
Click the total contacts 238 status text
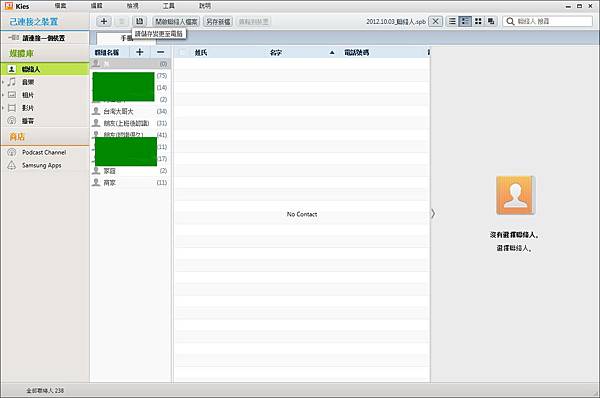[x=45, y=390]
